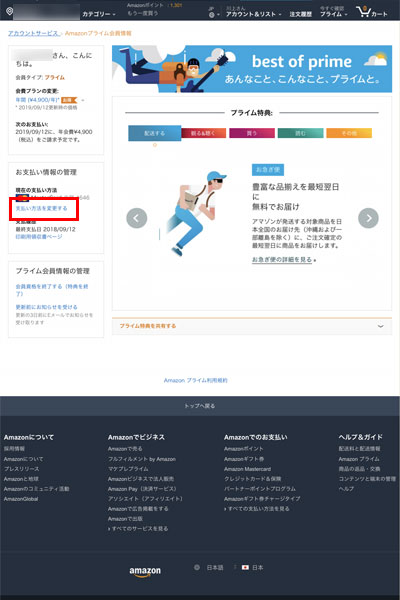
Task: Open AmazonGlobal footer link
Action: (x=21, y=499)
